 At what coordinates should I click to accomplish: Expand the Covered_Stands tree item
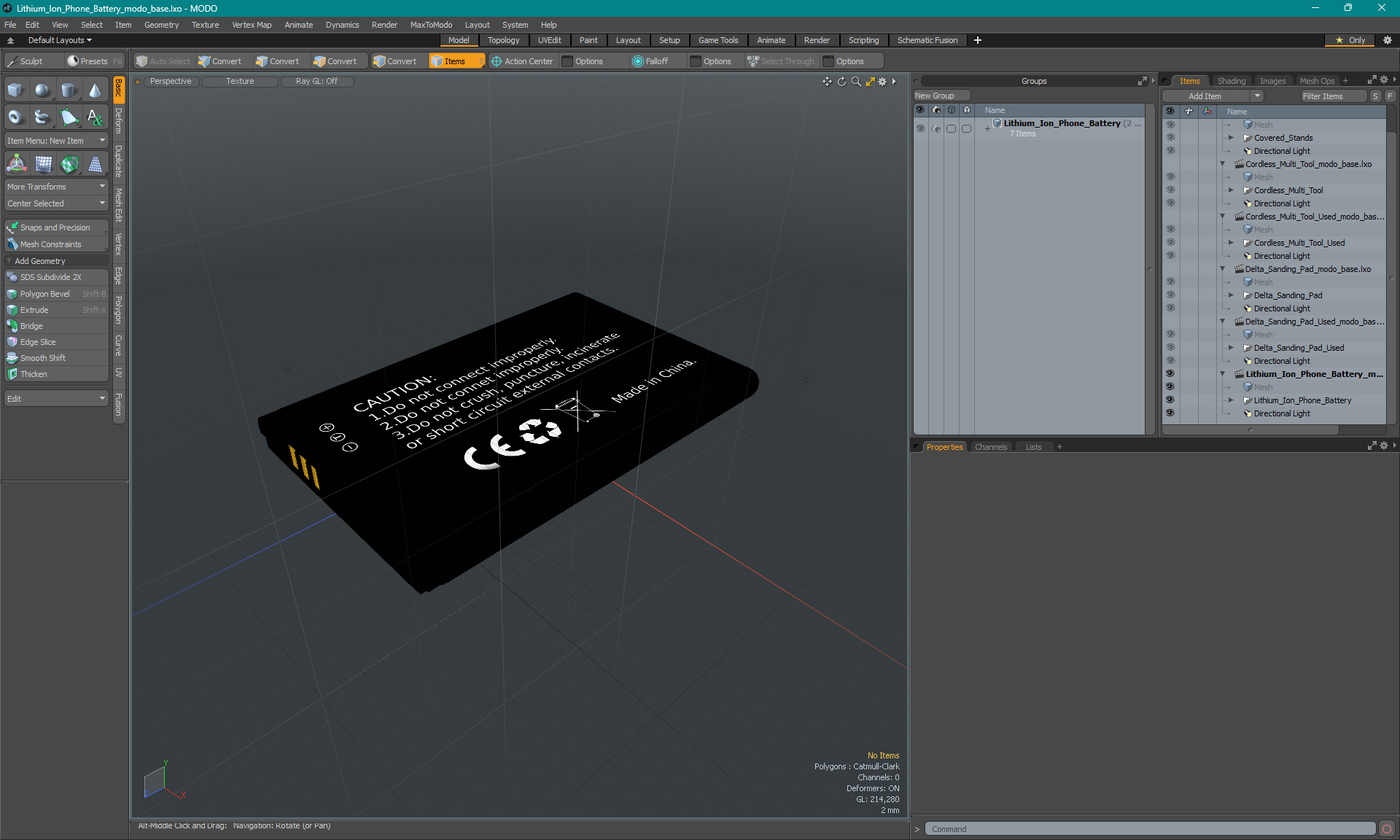pos(1231,138)
